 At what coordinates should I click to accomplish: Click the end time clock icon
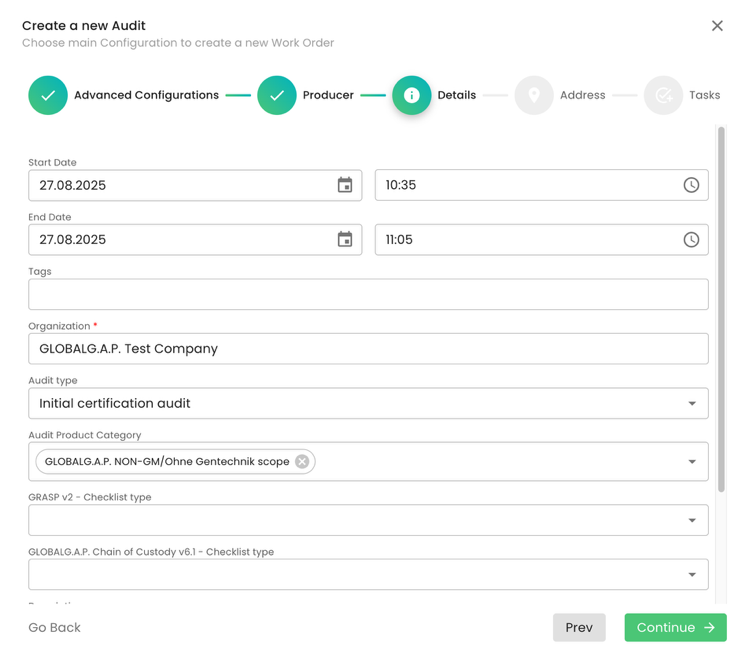click(691, 240)
